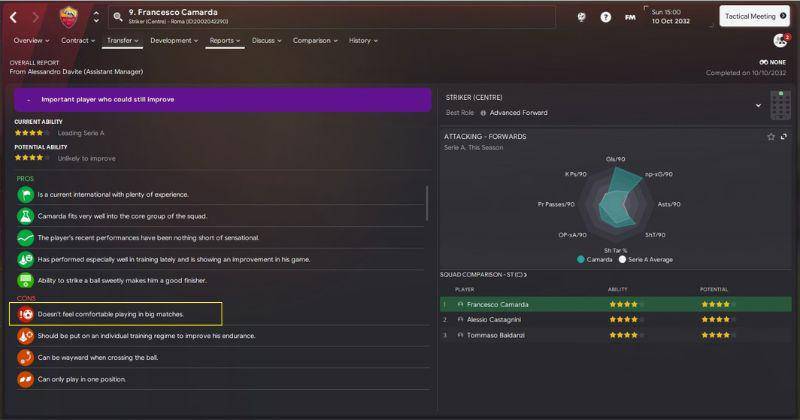The height and width of the screenshot is (420, 800).
Task: Open the History dropdown menu
Action: [x=363, y=40]
